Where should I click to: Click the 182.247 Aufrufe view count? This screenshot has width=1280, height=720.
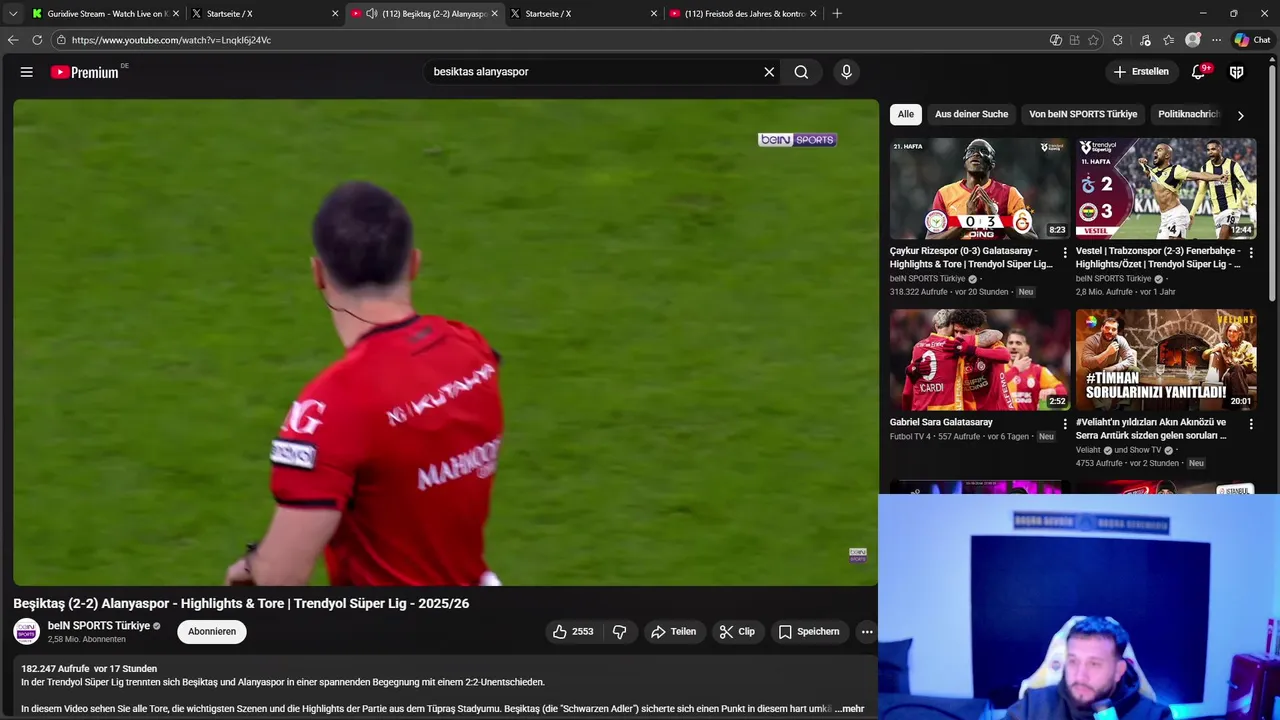(55, 669)
